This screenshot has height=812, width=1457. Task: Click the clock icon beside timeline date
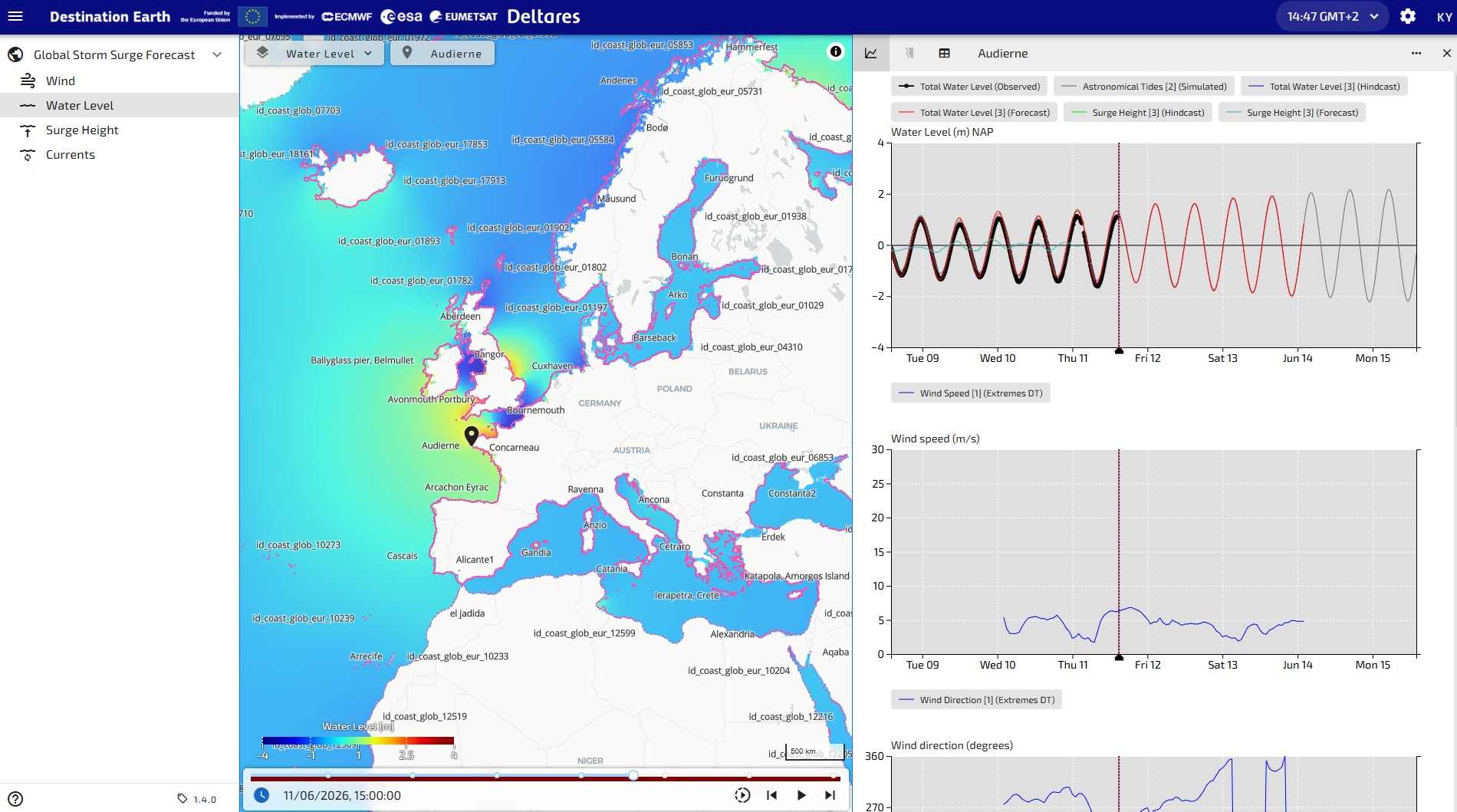tap(261, 795)
